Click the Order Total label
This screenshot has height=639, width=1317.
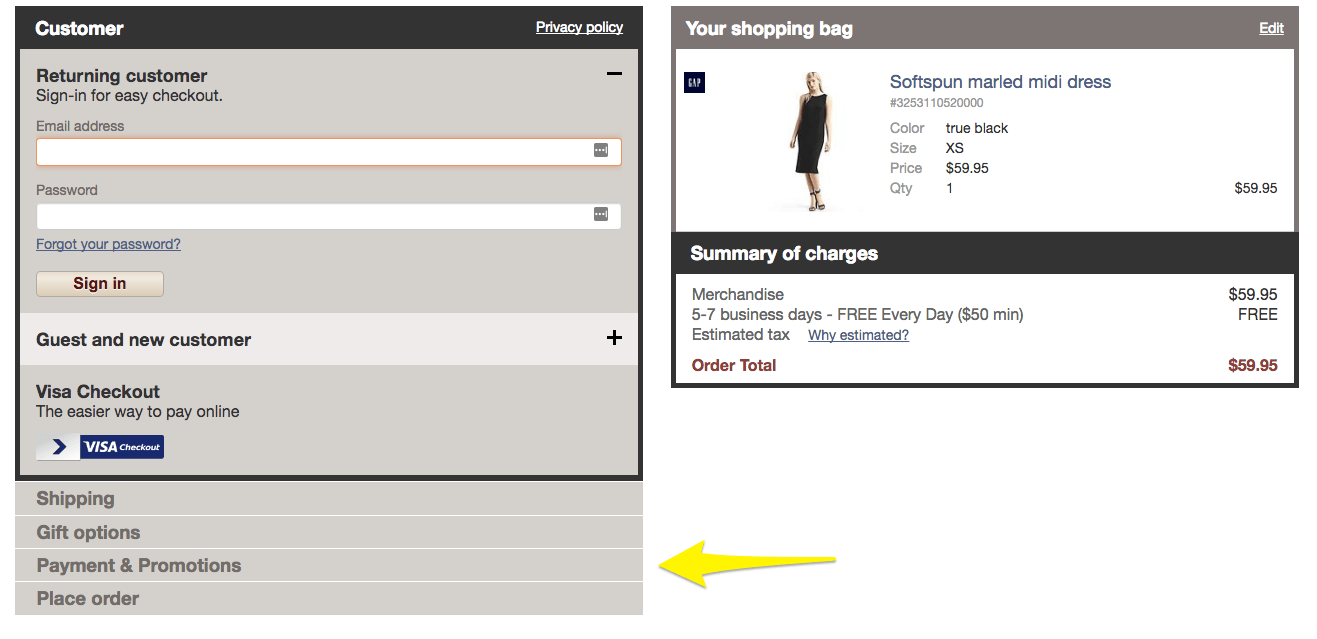[734, 365]
